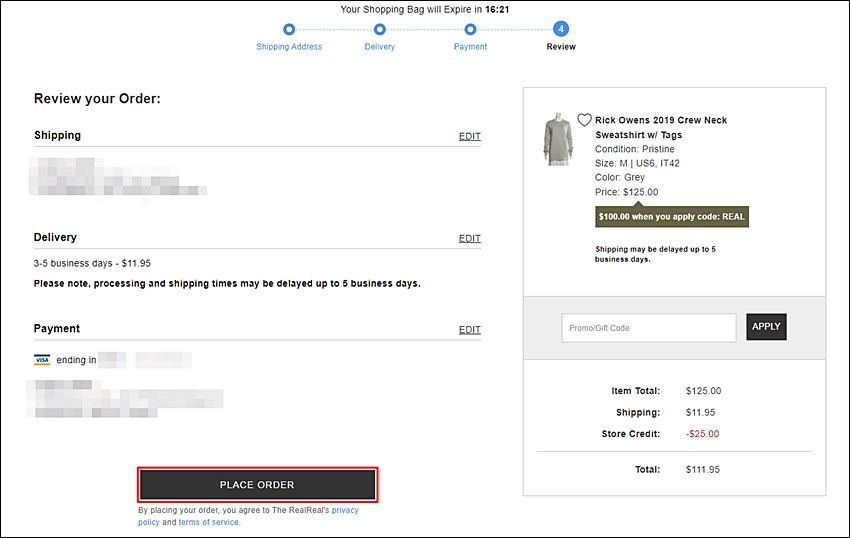Click the Size: M | US6, IT42 text
The height and width of the screenshot is (538, 850).
coord(637,163)
